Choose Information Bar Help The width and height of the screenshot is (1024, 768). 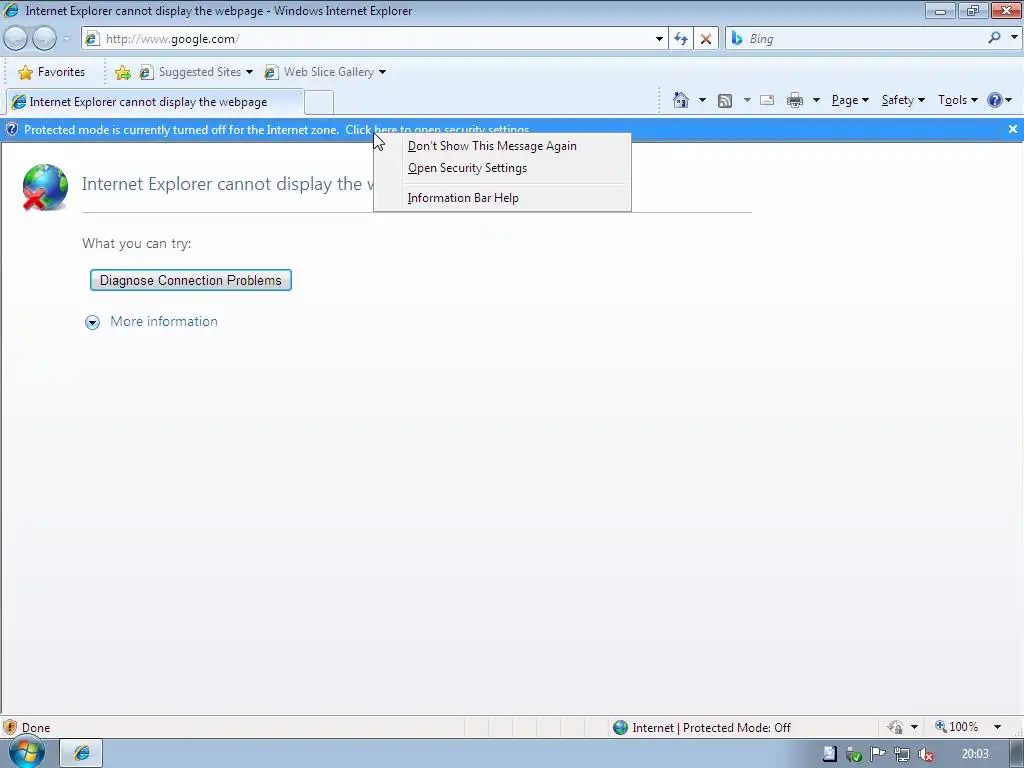coord(502,198)
